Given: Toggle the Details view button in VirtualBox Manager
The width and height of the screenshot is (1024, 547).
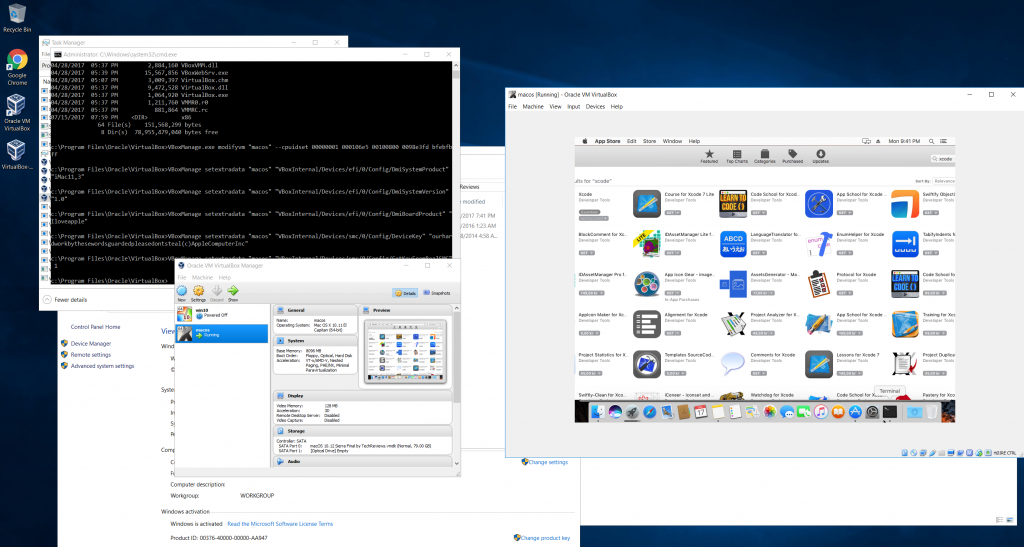Looking at the screenshot, I should (405, 293).
